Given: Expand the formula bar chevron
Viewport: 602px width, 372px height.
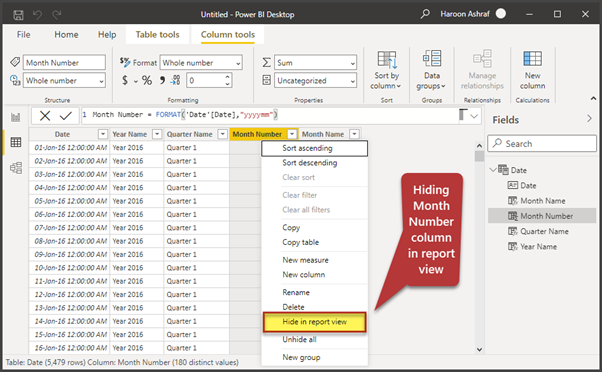Looking at the screenshot, I should [474, 116].
